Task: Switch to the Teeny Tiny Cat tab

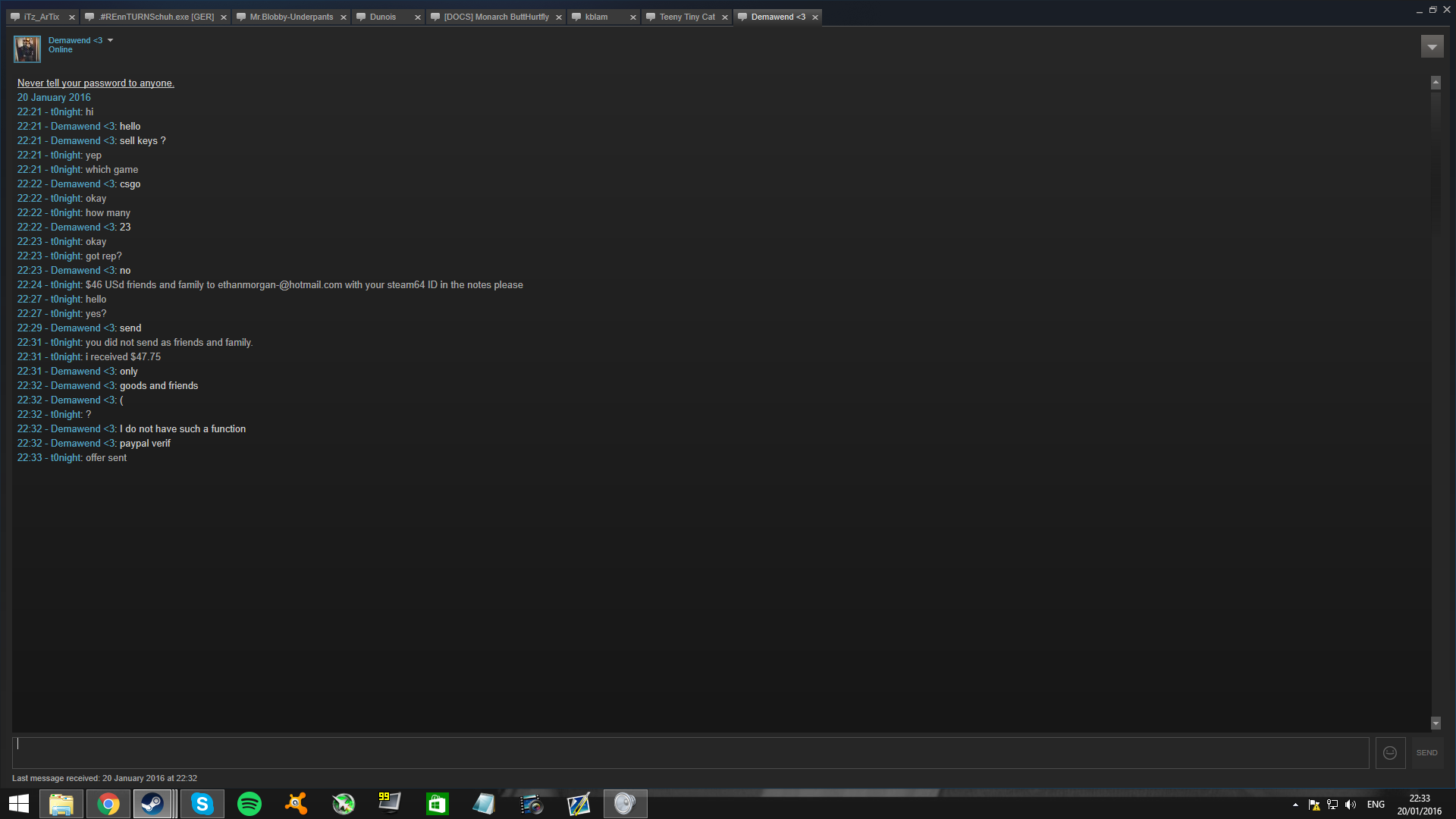Action: (686, 17)
